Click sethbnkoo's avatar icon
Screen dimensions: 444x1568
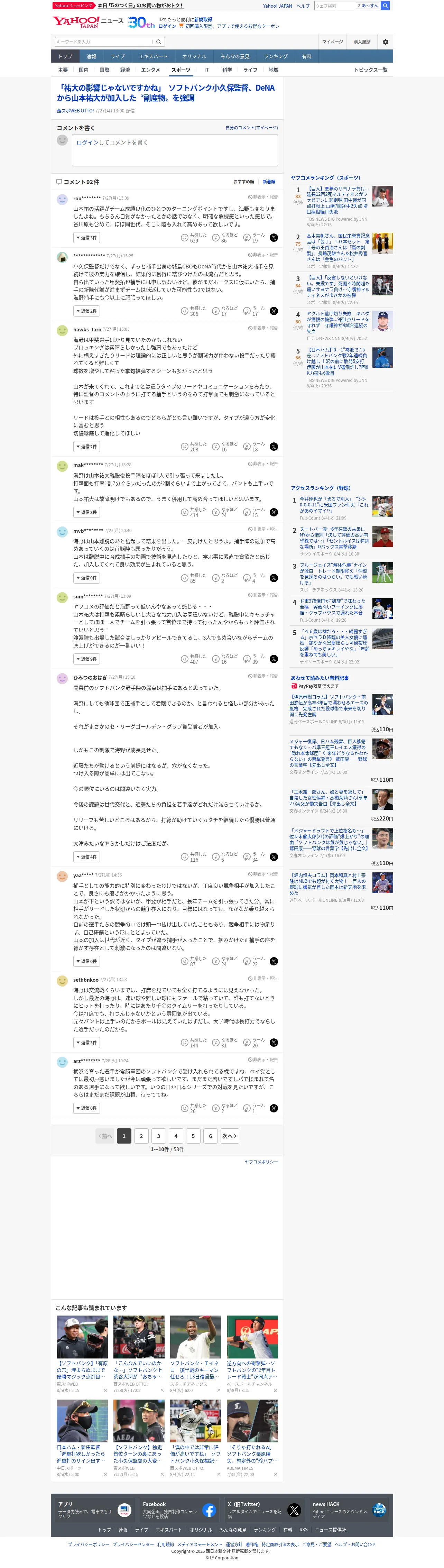coord(62,981)
